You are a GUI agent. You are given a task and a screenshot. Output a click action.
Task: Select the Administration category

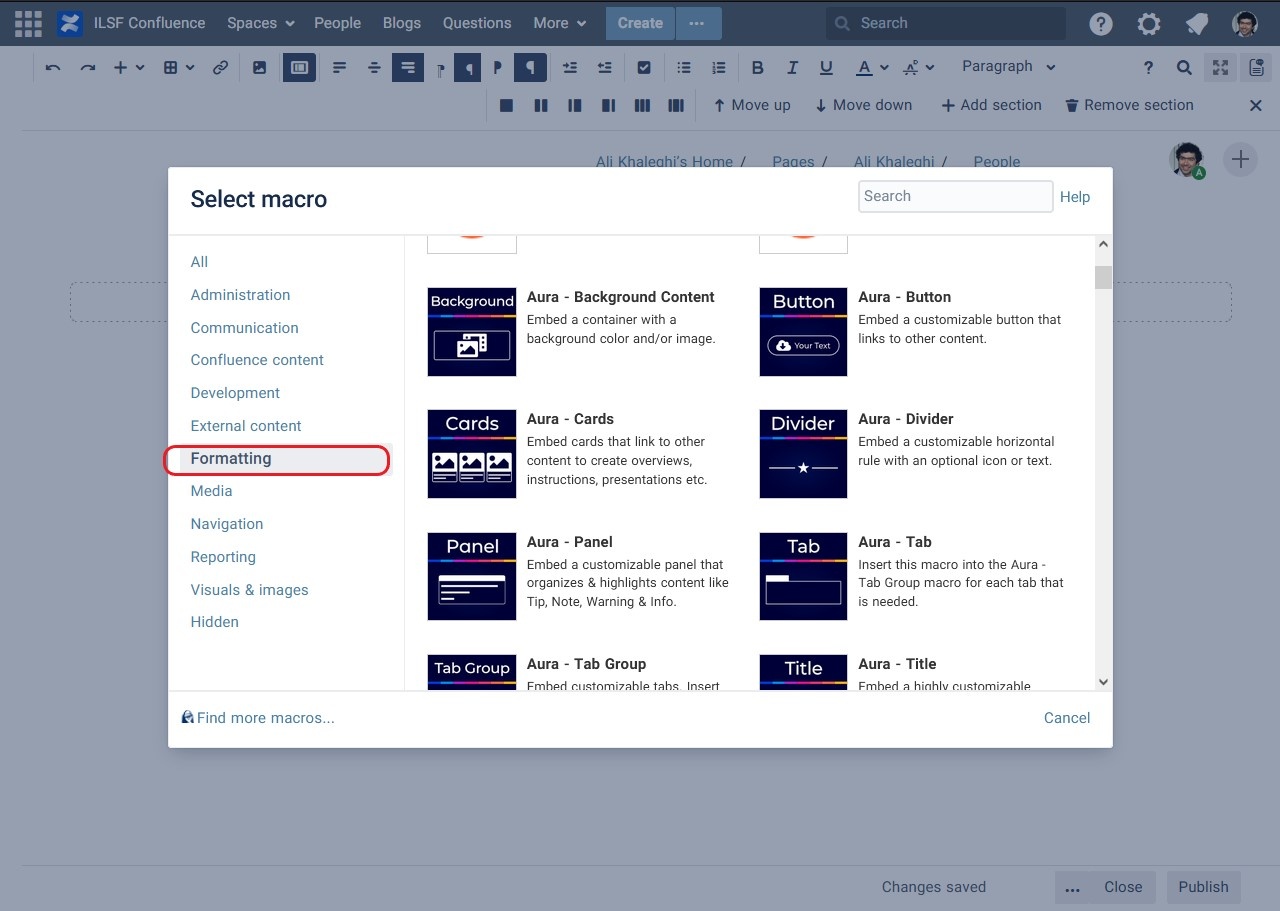(x=240, y=295)
